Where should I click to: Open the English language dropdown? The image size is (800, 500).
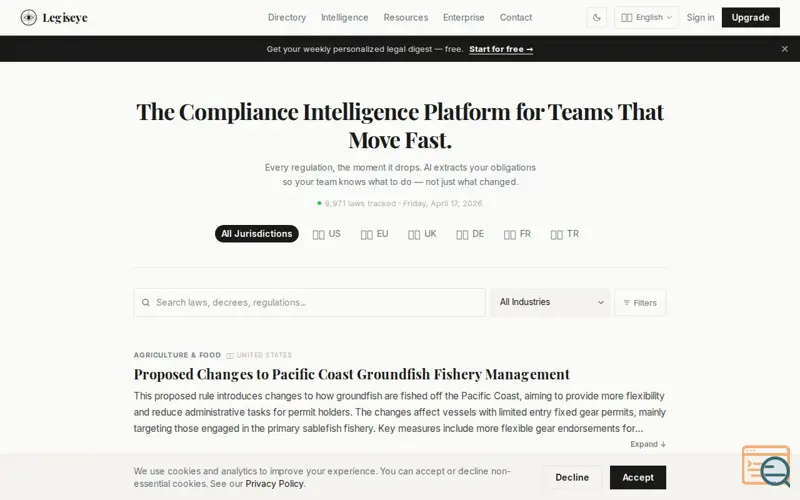[646, 17]
